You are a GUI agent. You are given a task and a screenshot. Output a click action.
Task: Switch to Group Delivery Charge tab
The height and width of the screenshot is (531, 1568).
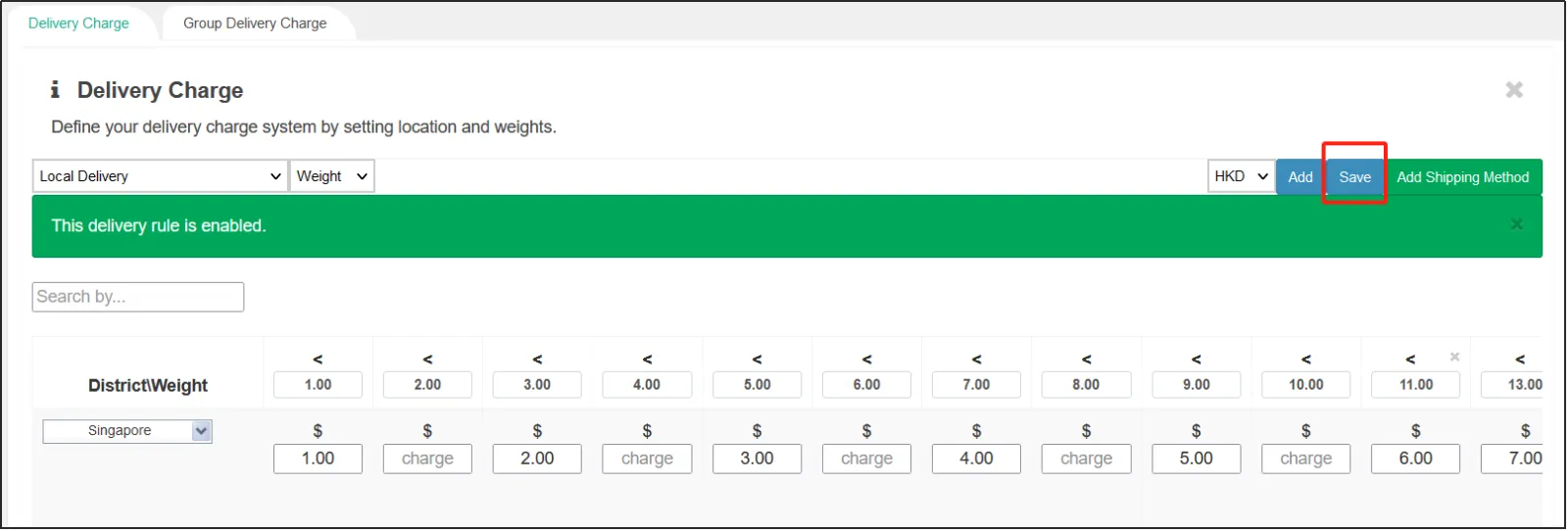click(x=255, y=24)
